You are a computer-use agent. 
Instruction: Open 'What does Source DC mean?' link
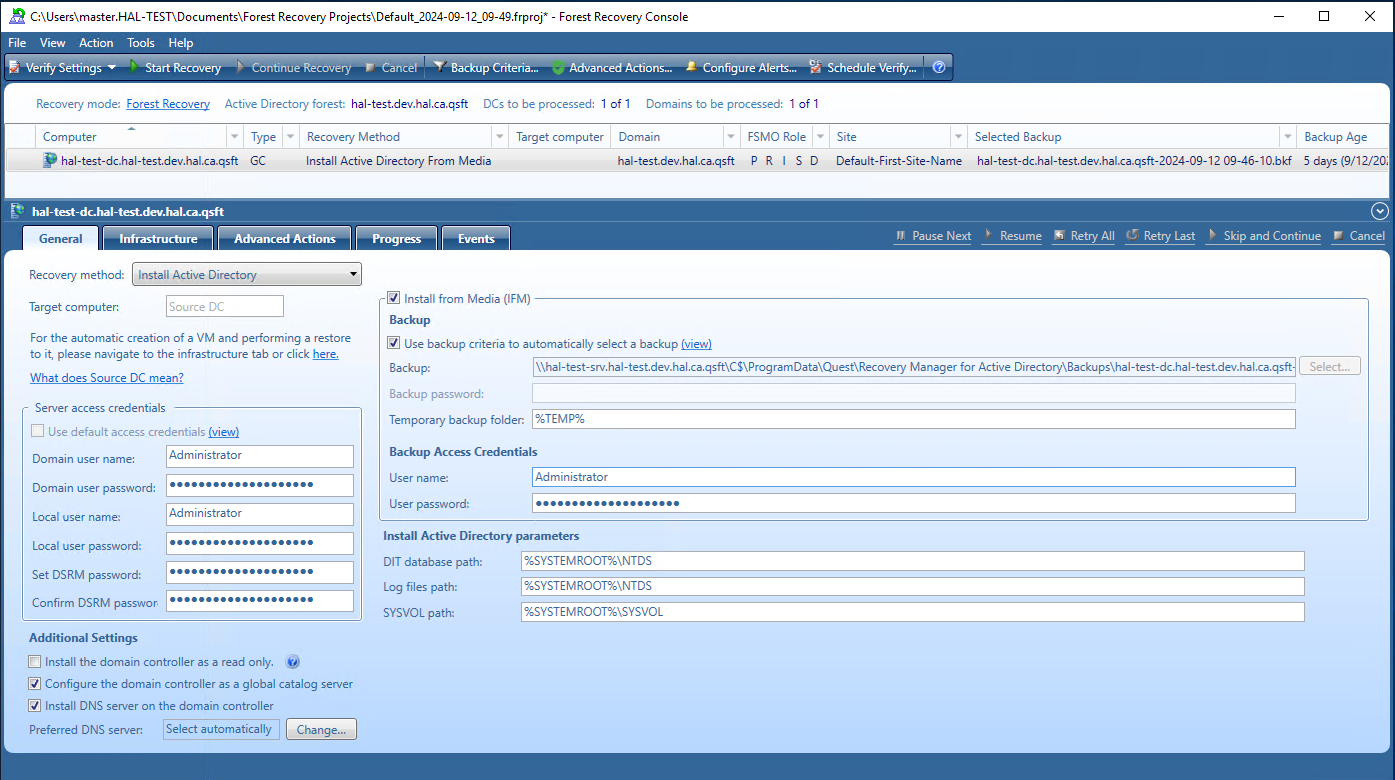(x=106, y=378)
